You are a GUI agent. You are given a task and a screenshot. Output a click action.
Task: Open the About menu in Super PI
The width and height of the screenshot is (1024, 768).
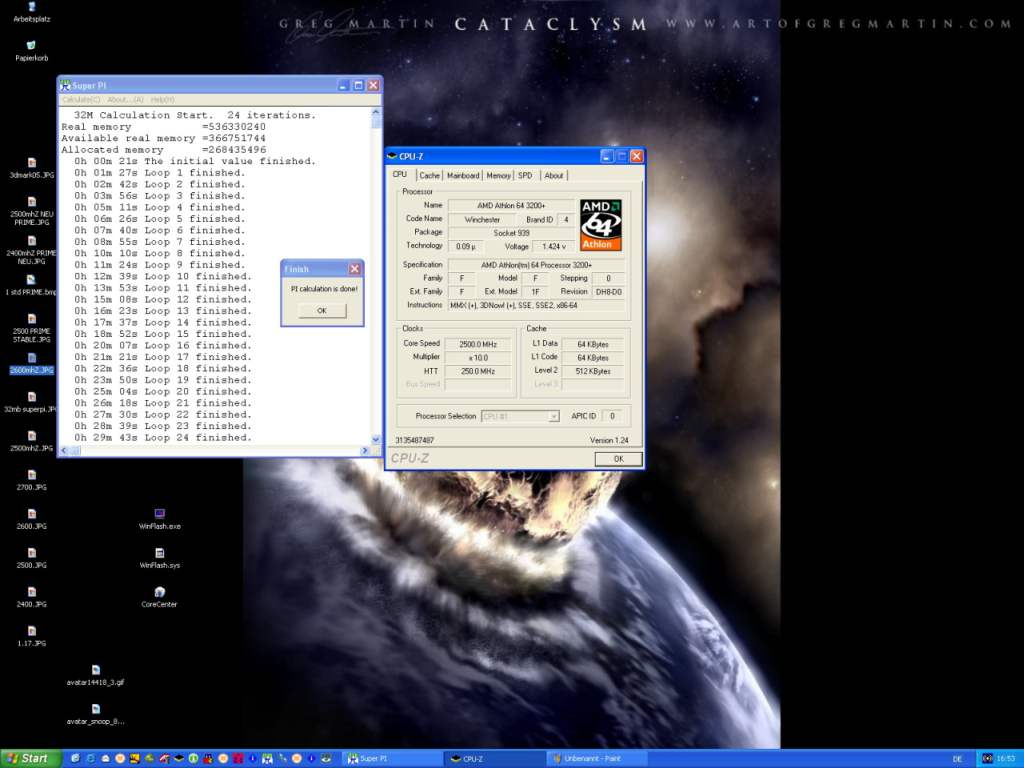click(125, 99)
